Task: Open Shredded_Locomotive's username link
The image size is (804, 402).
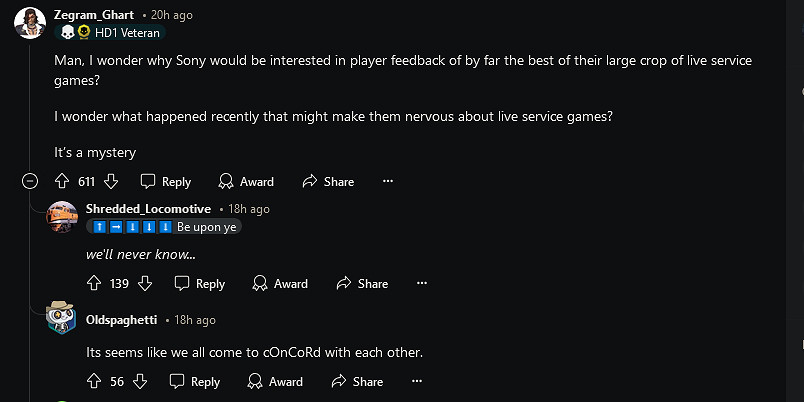Action: pyautogui.click(x=148, y=209)
